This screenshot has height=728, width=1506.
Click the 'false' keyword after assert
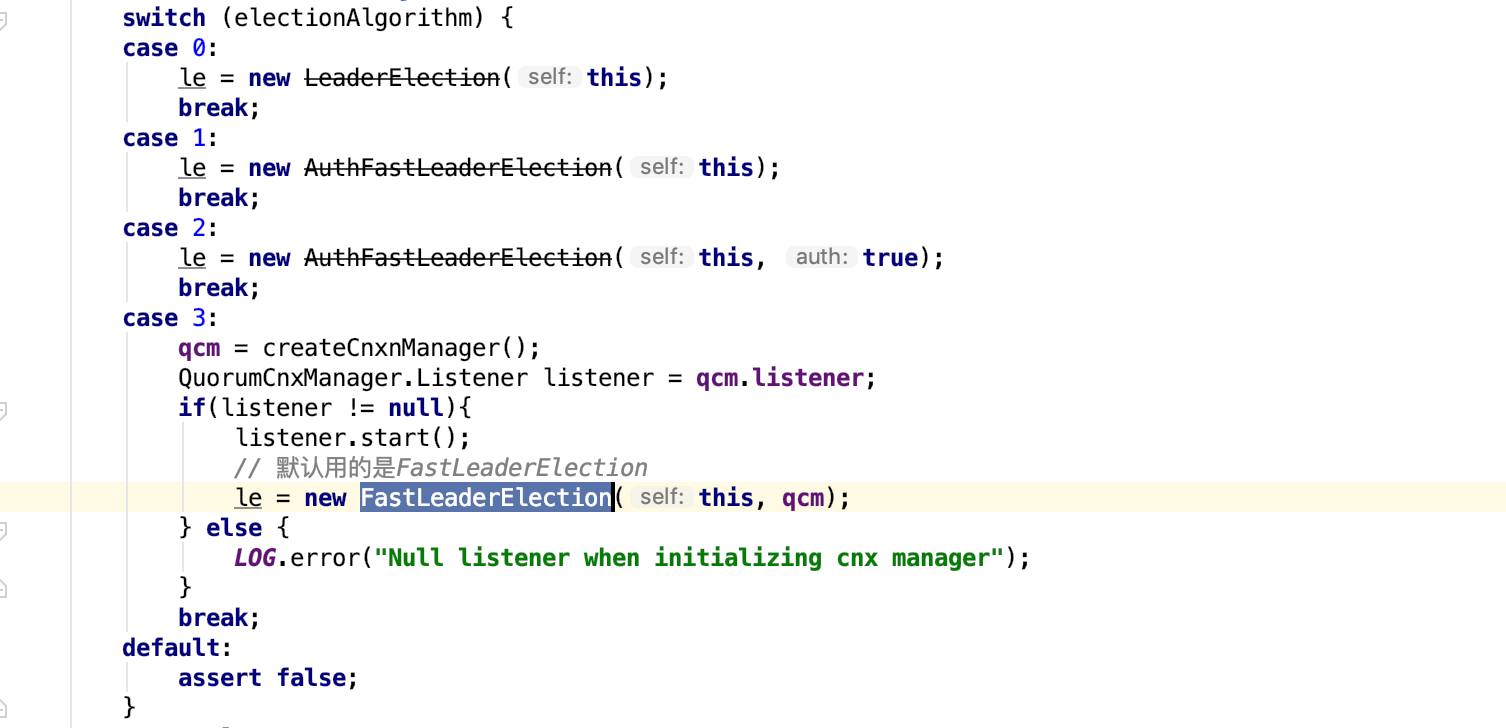pos(311,677)
